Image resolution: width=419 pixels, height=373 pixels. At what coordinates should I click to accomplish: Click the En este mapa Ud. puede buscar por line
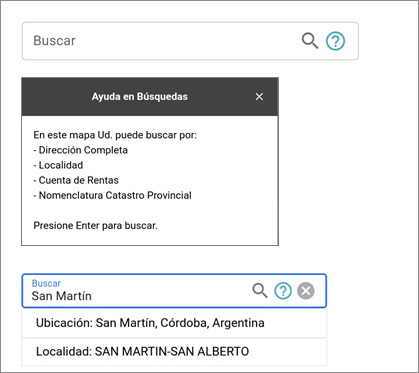click(x=115, y=135)
